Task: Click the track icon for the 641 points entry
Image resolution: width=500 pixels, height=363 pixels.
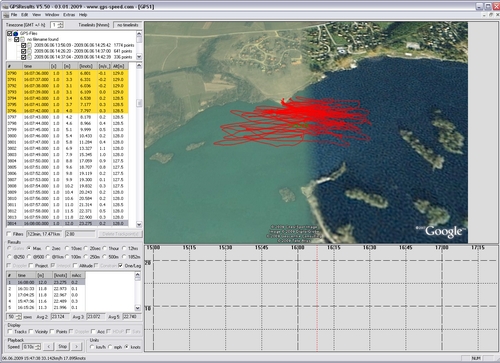Action: point(29,51)
